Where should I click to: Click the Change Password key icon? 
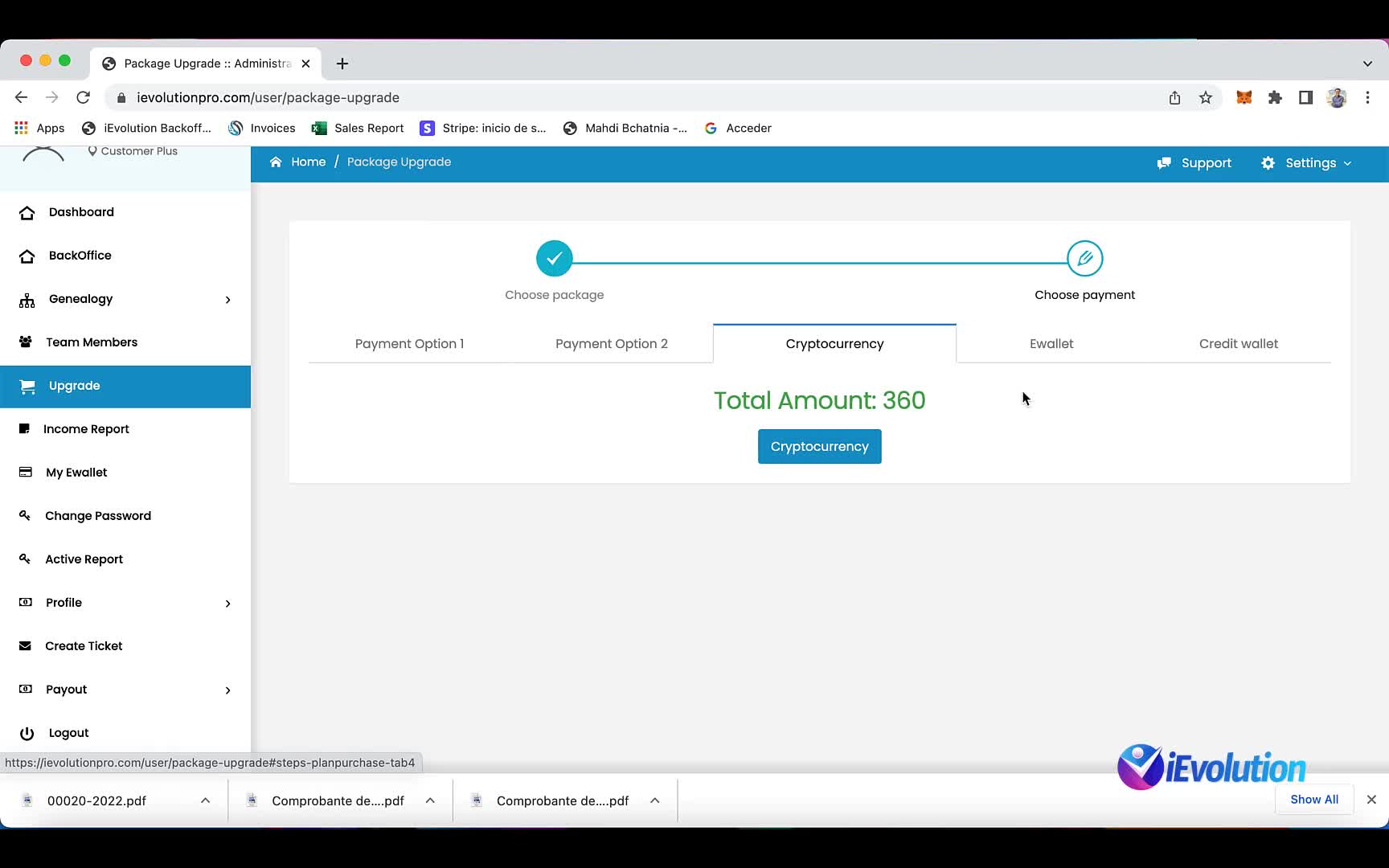tap(25, 515)
